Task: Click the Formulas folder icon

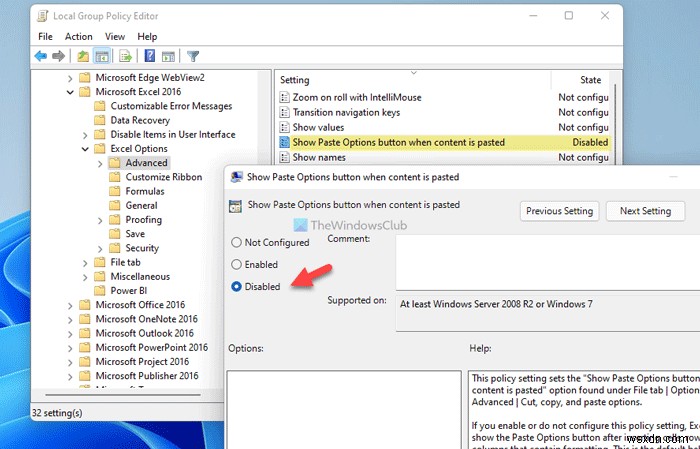Action: tap(115, 191)
